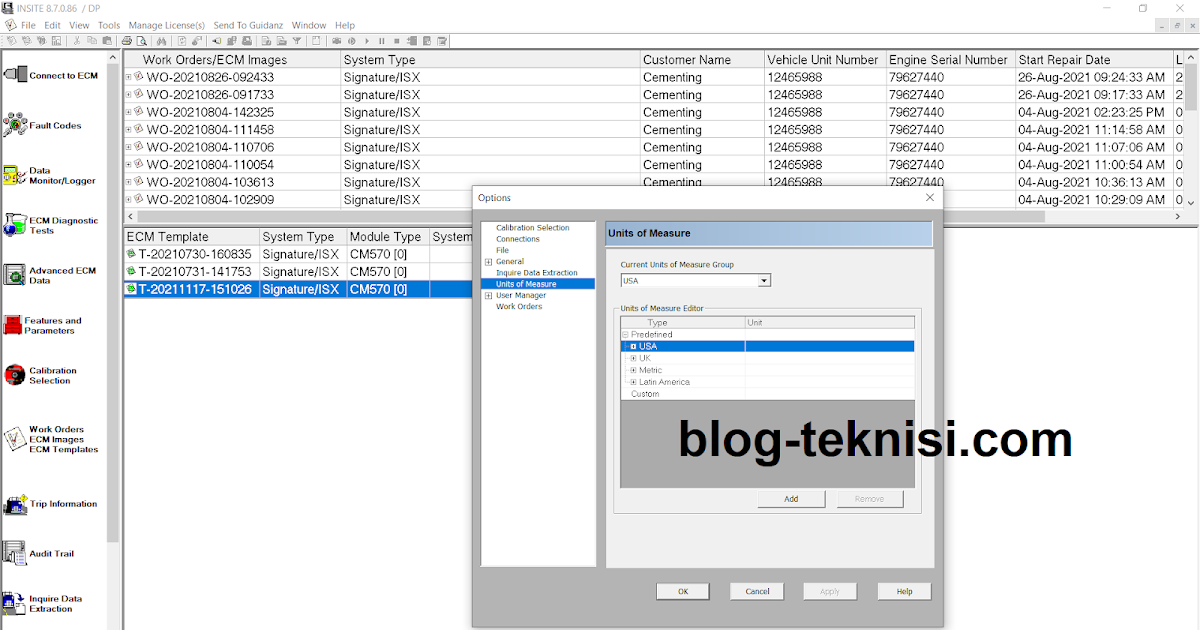Click the Find binoculars toolbar icon
1200x630 pixels.
pos(164,41)
